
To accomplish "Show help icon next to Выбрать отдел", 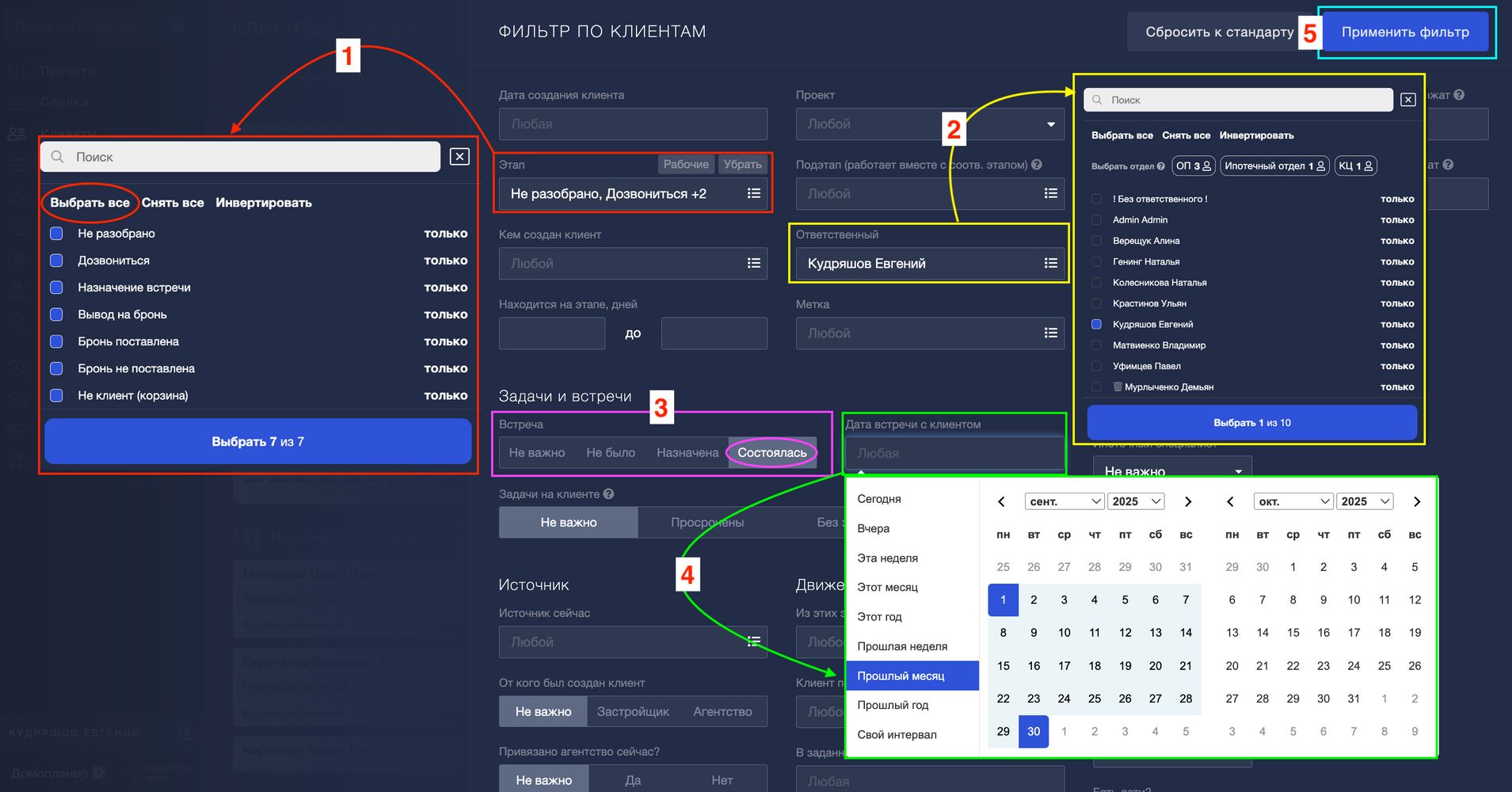I will pyautogui.click(x=1160, y=166).
